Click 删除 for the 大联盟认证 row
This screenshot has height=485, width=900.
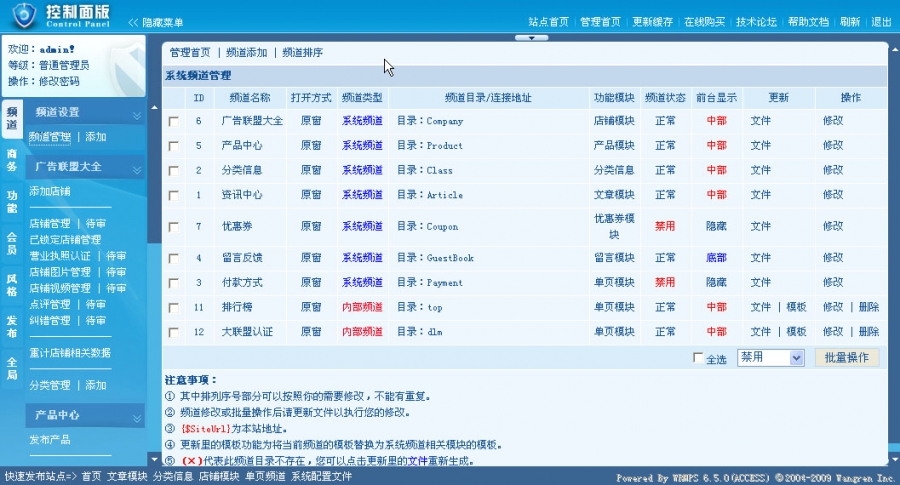(x=869, y=332)
